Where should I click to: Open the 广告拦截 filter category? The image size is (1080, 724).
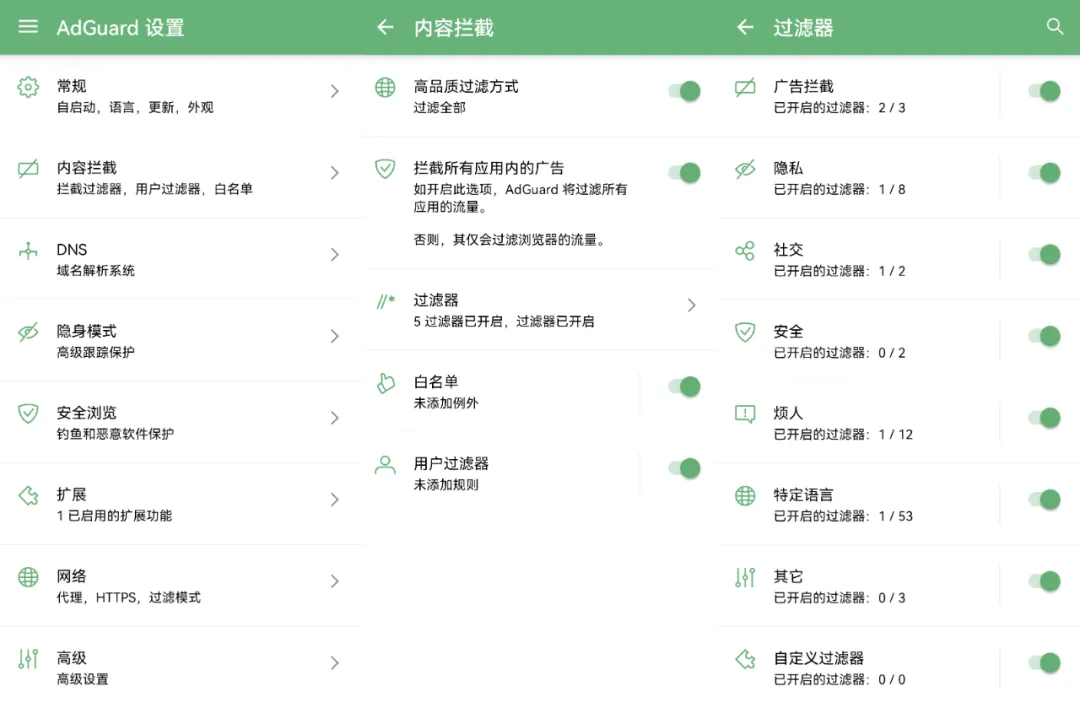click(860, 96)
